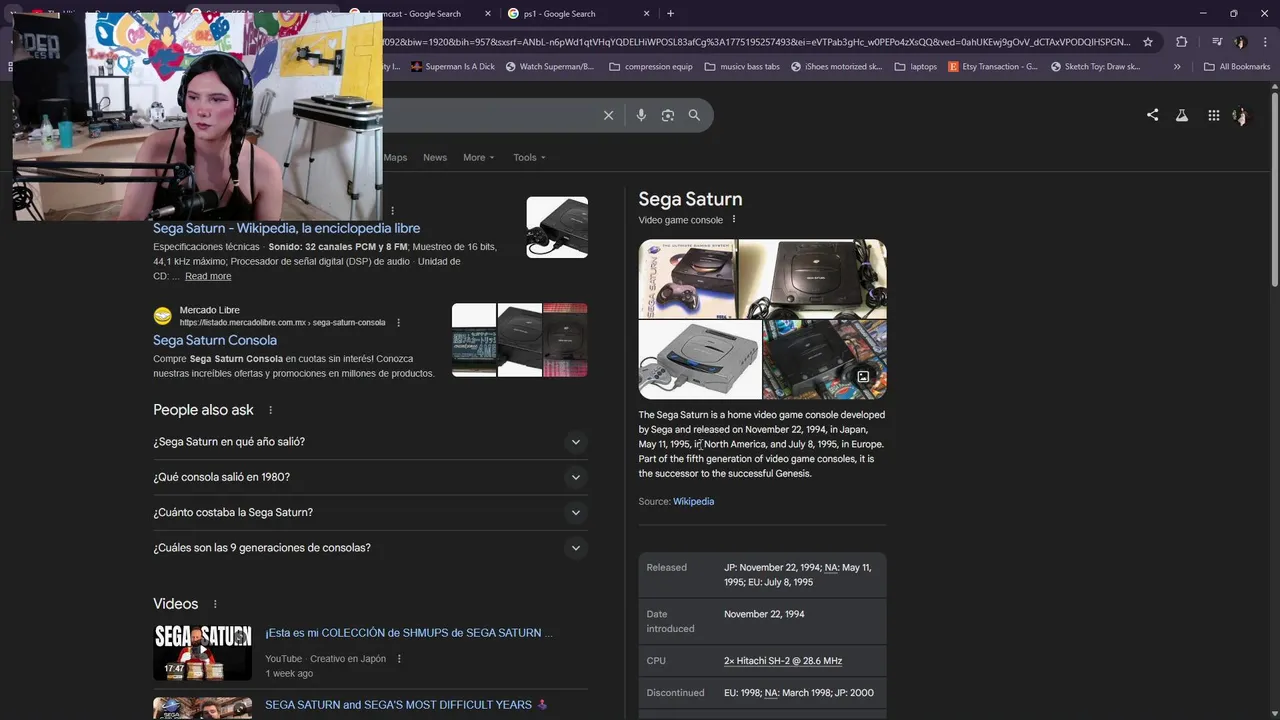
Task: Expand '¿Cuáles son las 9 generaciones' question
Action: coord(370,548)
